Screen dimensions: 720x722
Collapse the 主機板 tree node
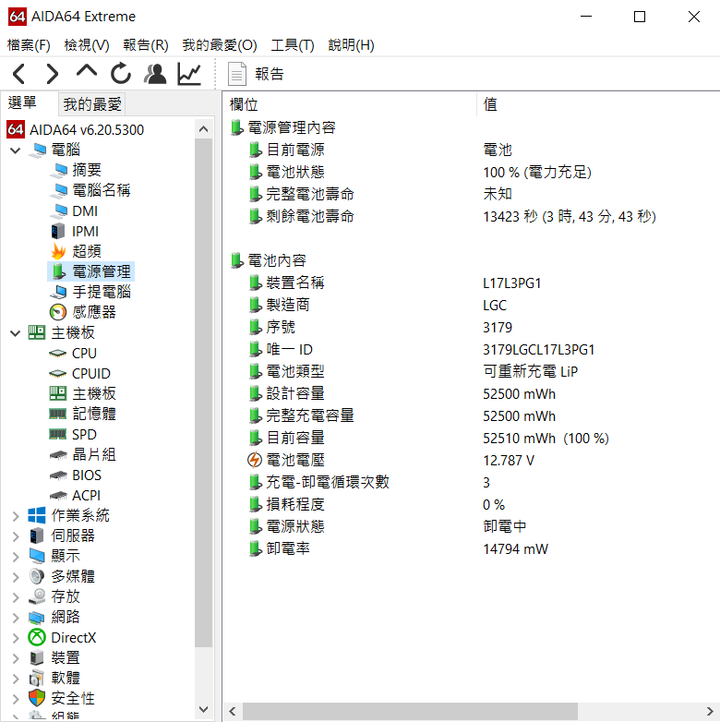coord(15,333)
